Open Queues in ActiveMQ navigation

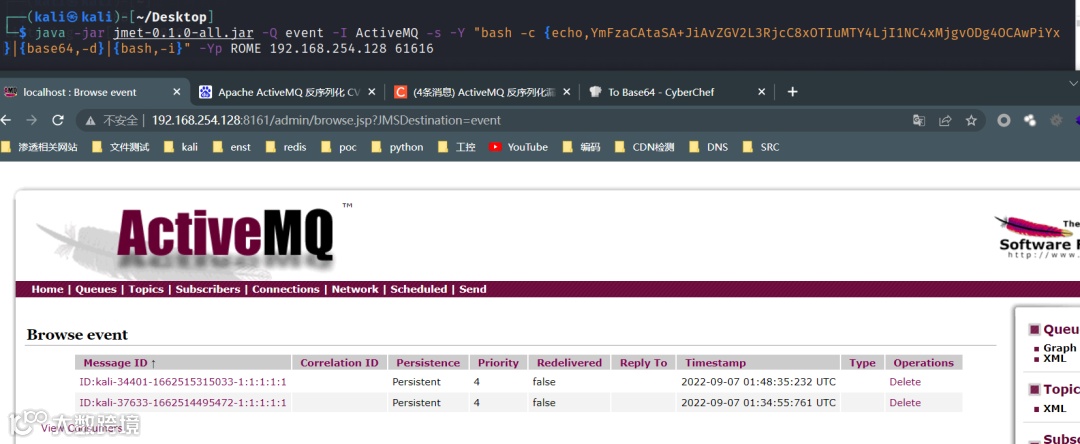(x=96, y=289)
